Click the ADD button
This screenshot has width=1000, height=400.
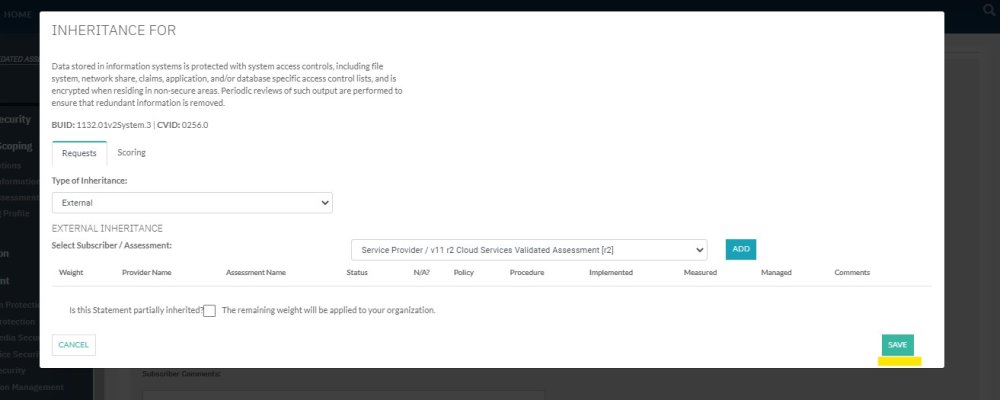click(741, 249)
